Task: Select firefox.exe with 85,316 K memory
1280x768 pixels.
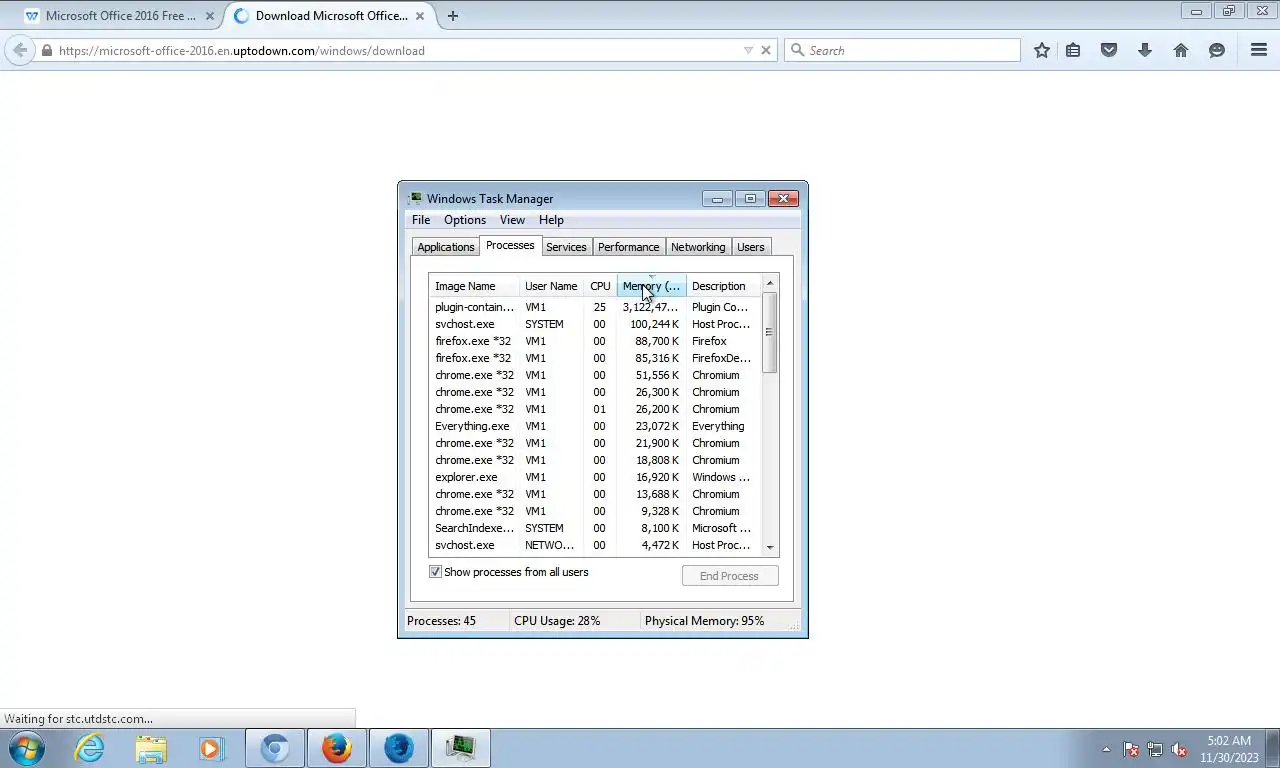Action: pyautogui.click(x=595, y=358)
